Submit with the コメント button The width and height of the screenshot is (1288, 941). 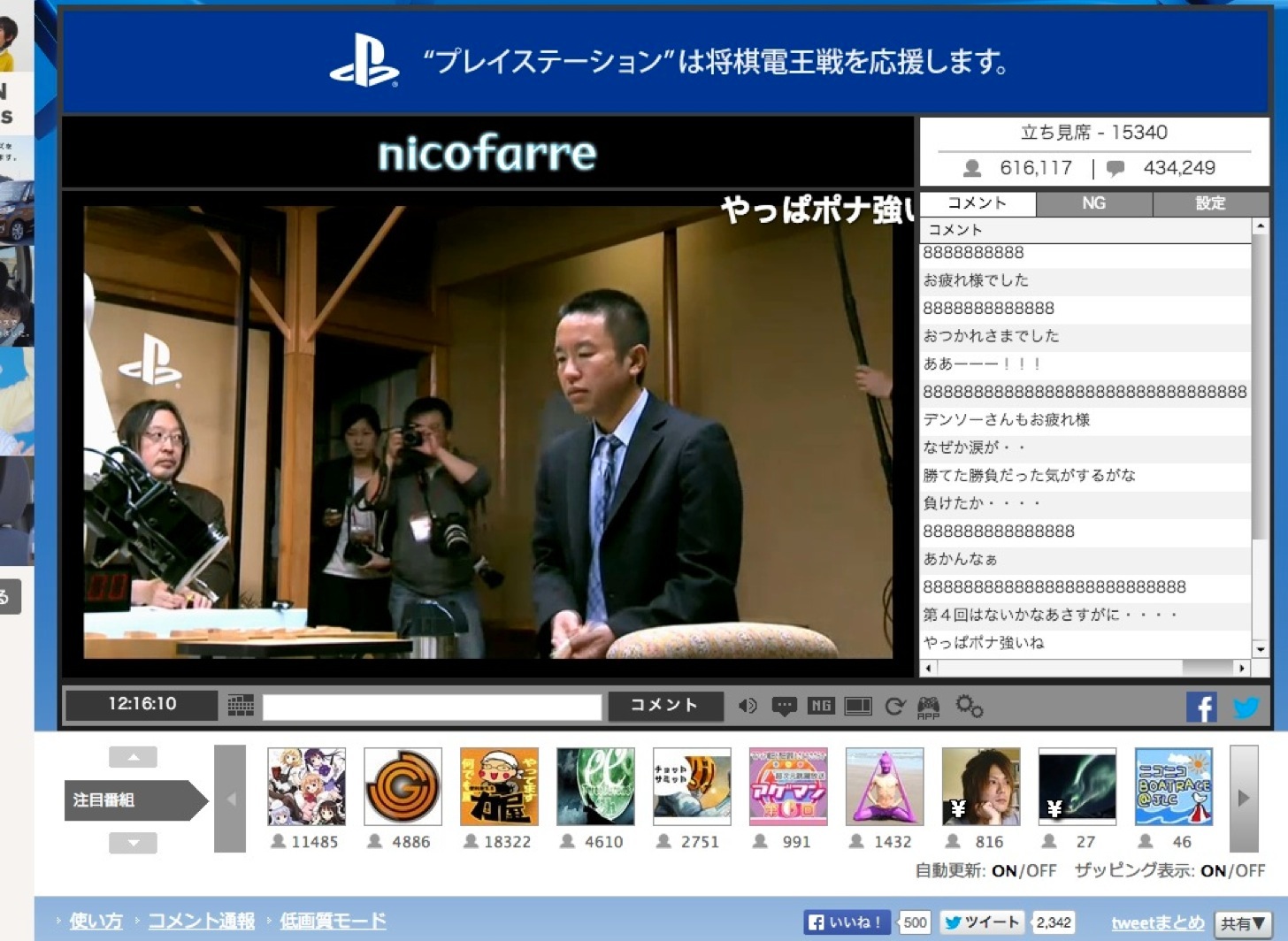[664, 705]
